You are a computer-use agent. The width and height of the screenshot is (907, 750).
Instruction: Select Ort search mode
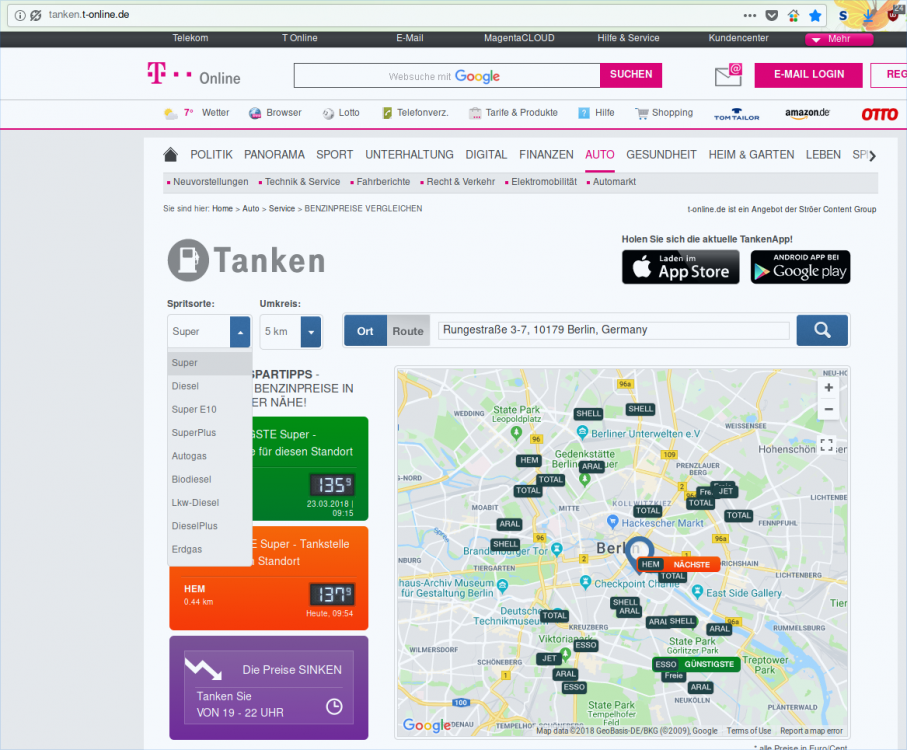click(x=365, y=331)
